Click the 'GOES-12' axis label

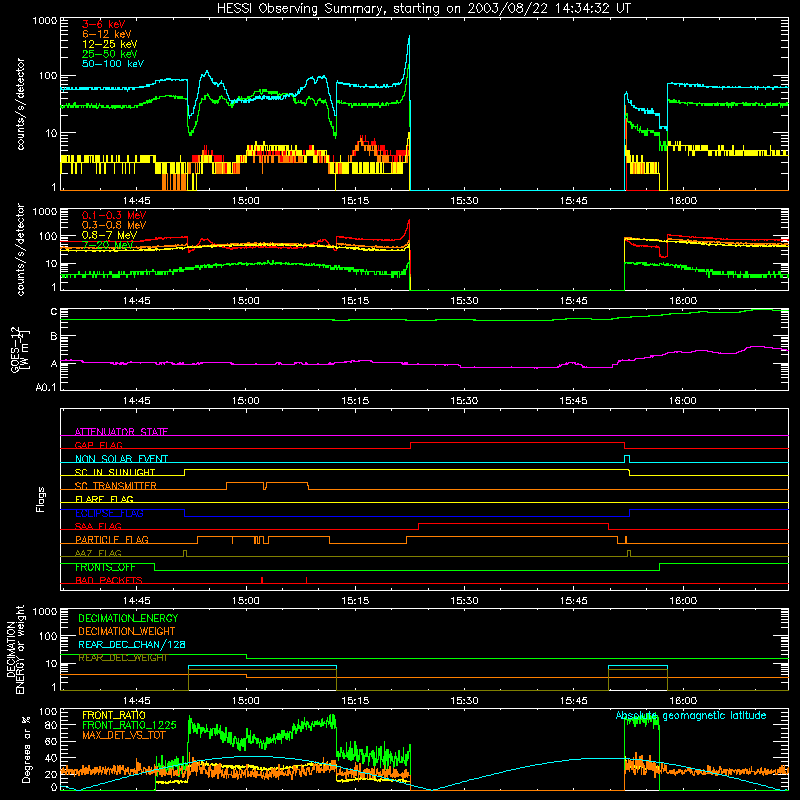pos(16,349)
